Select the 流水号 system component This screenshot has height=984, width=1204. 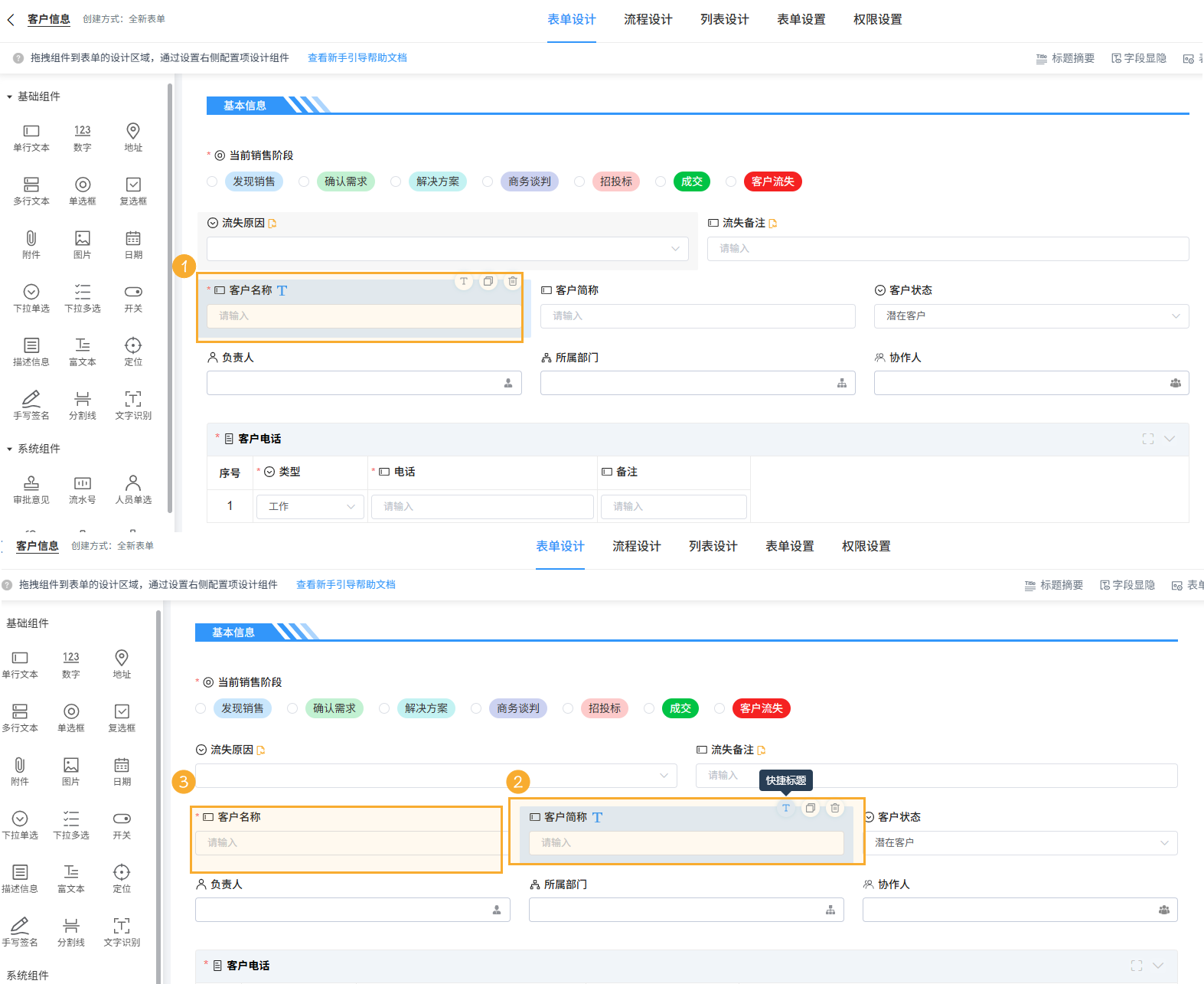(82, 489)
